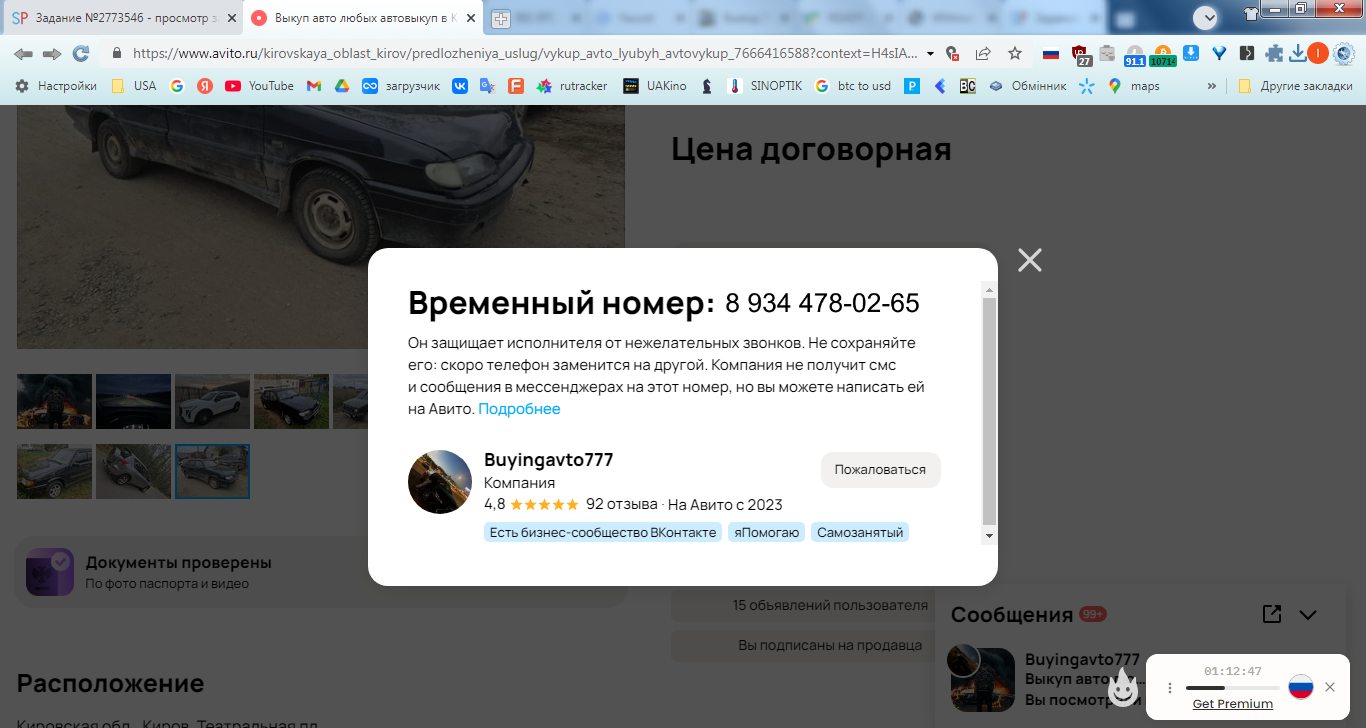Collapse the Сообщения panel with chevron
1366x728 pixels.
click(x=1308, y=615)
